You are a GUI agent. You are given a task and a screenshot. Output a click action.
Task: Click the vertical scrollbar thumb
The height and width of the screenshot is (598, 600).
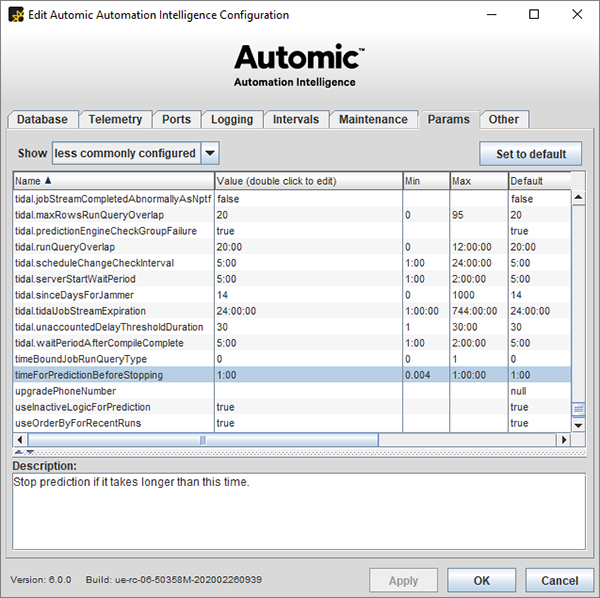click(578, 409)
